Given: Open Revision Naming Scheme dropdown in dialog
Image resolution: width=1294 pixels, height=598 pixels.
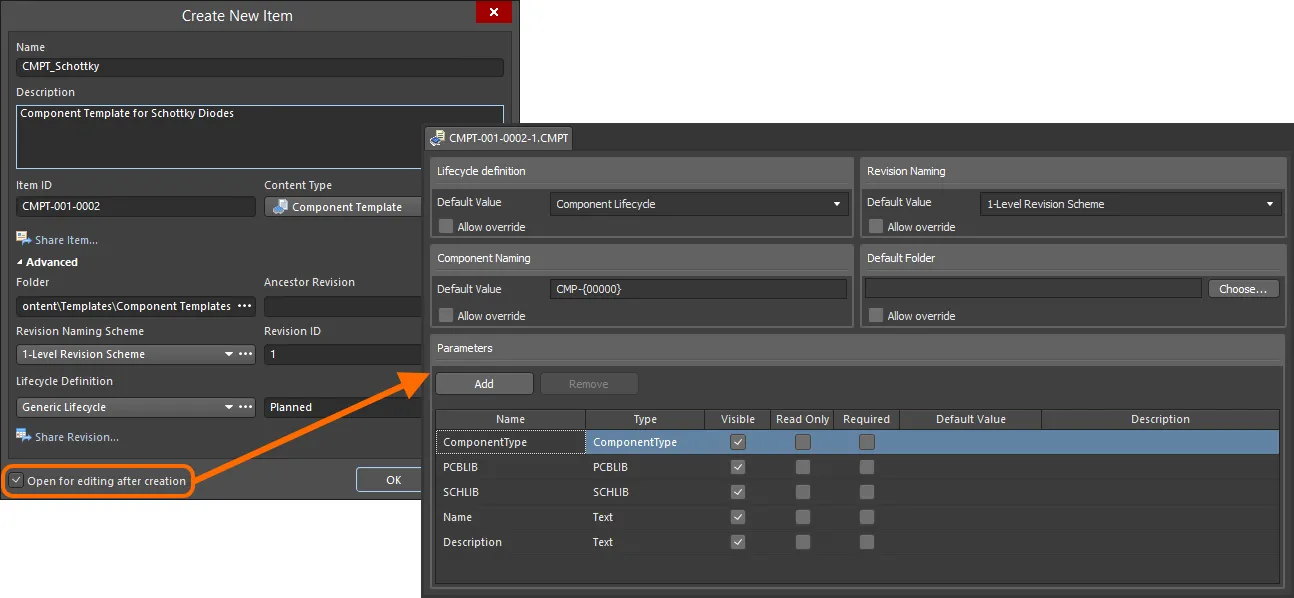Looking at the screenshot, I should [x=229, y=354].
